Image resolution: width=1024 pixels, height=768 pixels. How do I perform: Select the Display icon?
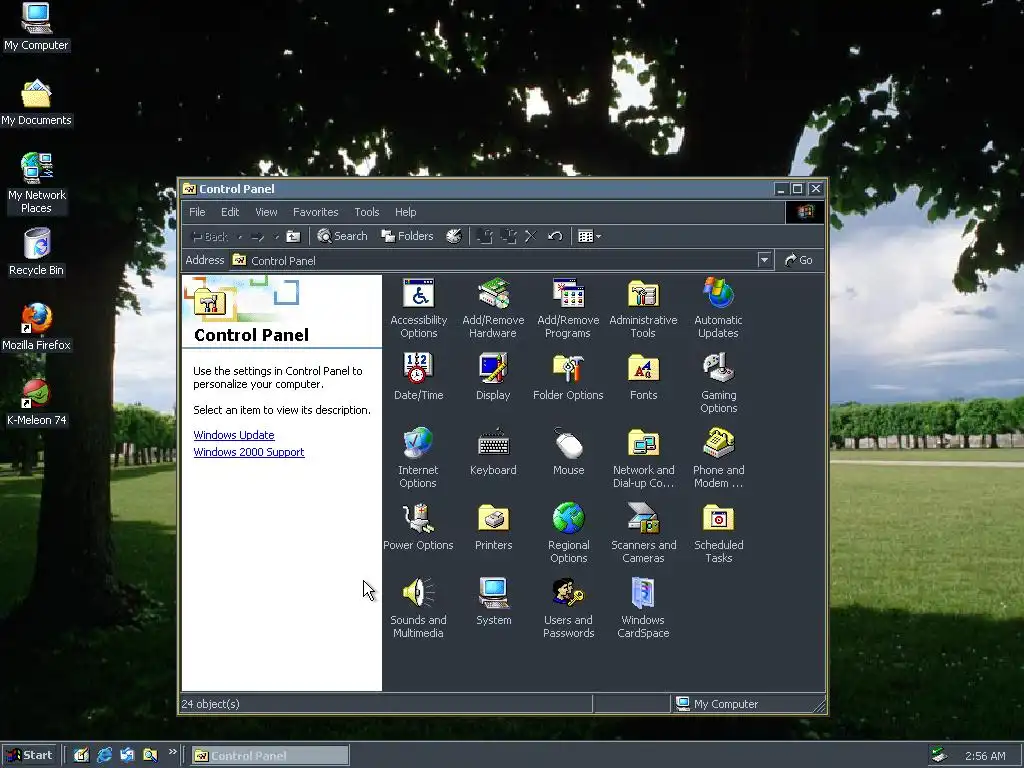coord(493,377)
